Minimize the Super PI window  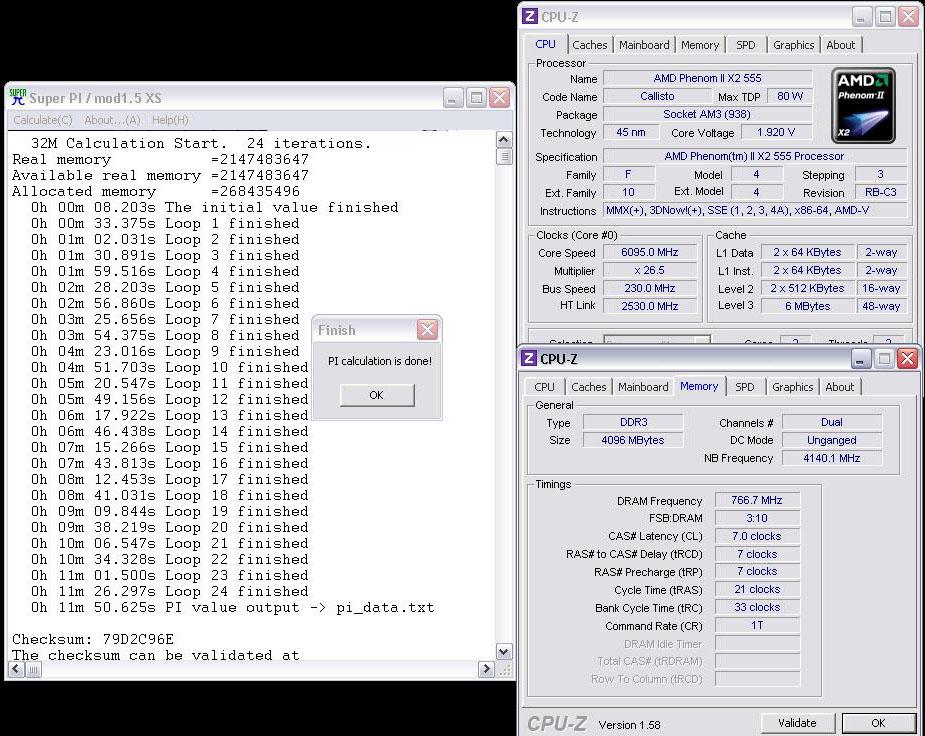(x=453, y=97)
